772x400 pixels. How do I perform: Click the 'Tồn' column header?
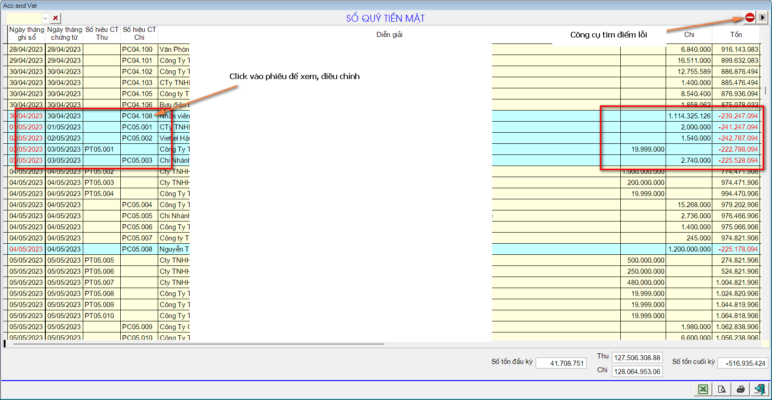[736, 35]
